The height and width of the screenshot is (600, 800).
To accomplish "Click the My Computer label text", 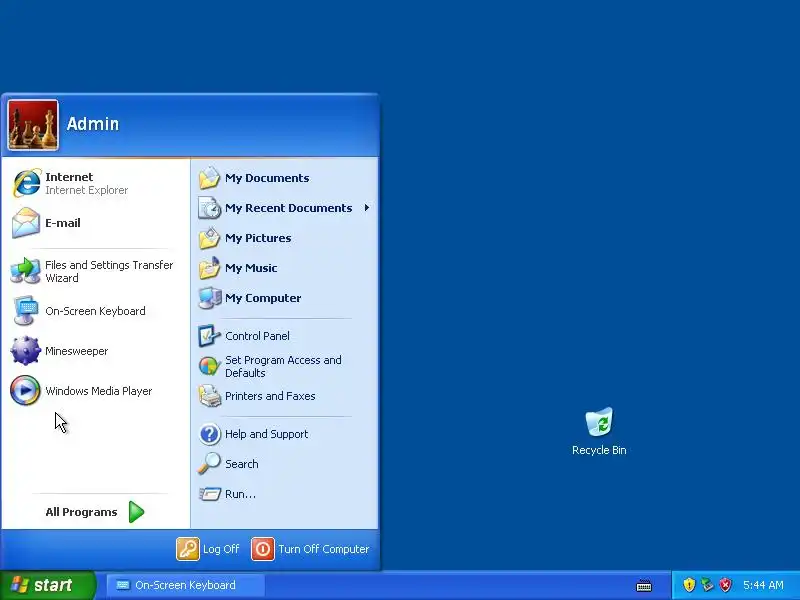I will pos(263,298).
